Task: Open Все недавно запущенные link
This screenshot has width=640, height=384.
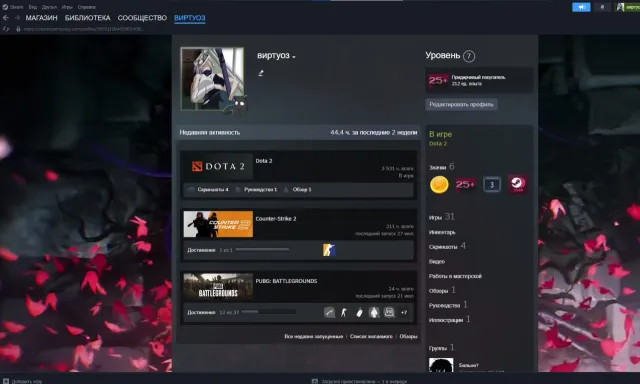Action: [313, 336]
